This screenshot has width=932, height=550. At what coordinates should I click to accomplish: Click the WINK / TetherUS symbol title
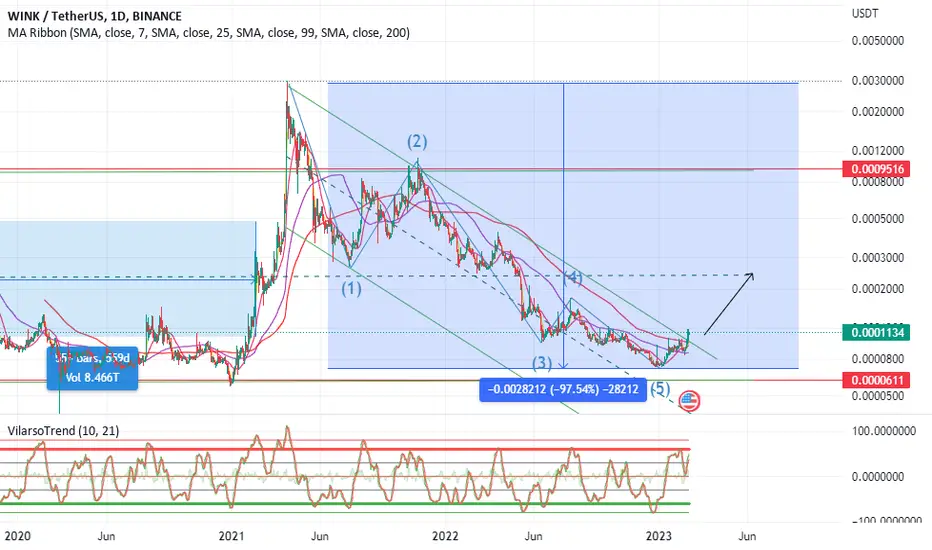tap(95, 16)
